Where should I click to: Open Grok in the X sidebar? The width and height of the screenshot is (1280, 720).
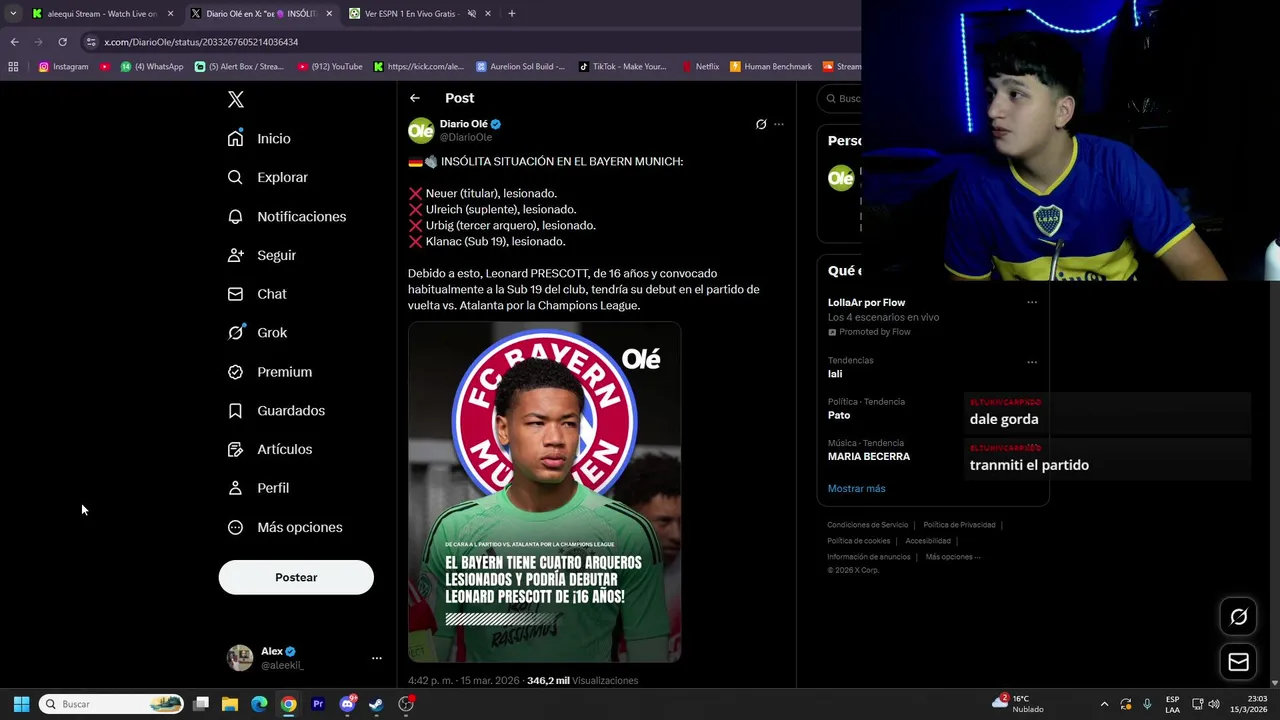257,333
